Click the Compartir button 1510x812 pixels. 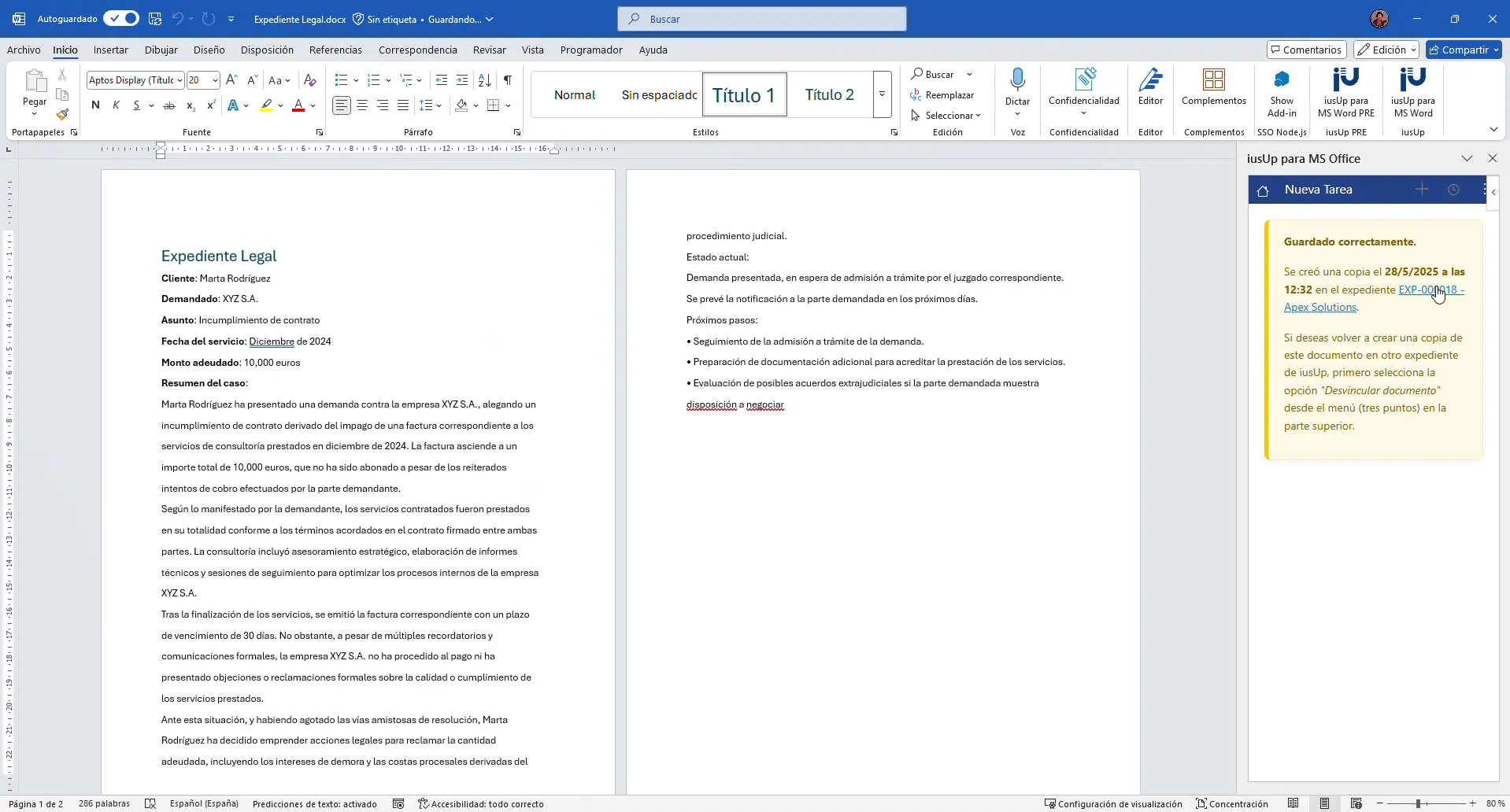[1463, 50]
